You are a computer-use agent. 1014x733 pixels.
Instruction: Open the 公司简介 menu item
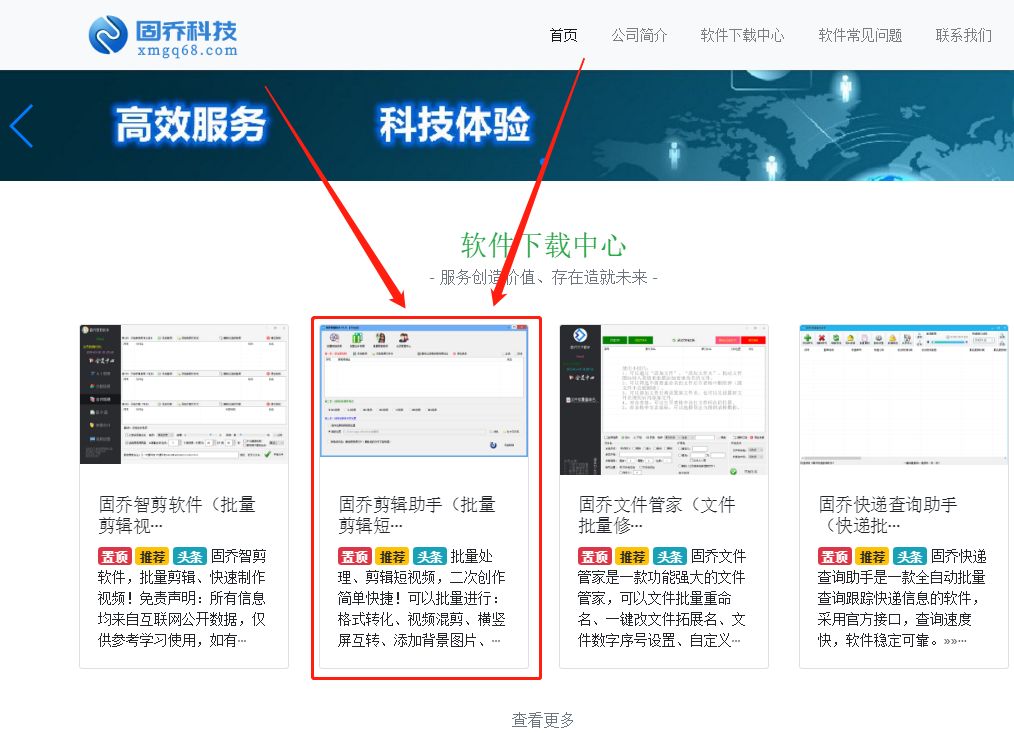click(639, 35)
